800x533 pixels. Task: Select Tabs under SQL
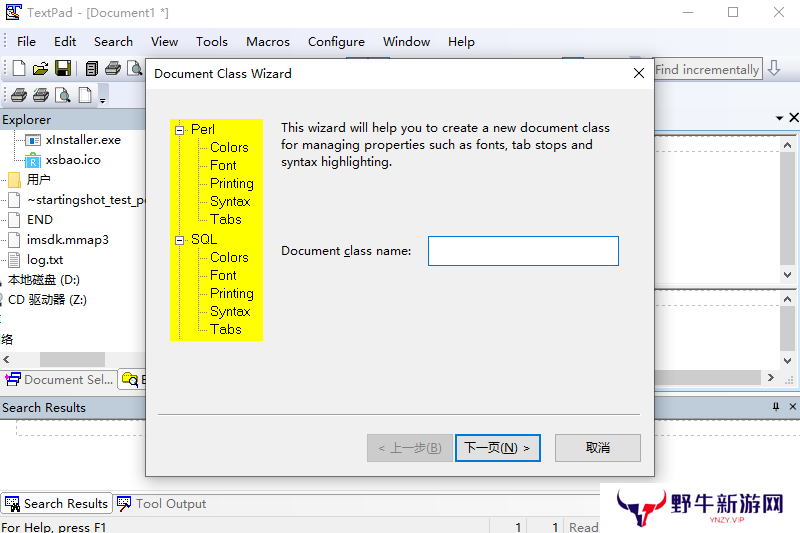tap(226, 329)
